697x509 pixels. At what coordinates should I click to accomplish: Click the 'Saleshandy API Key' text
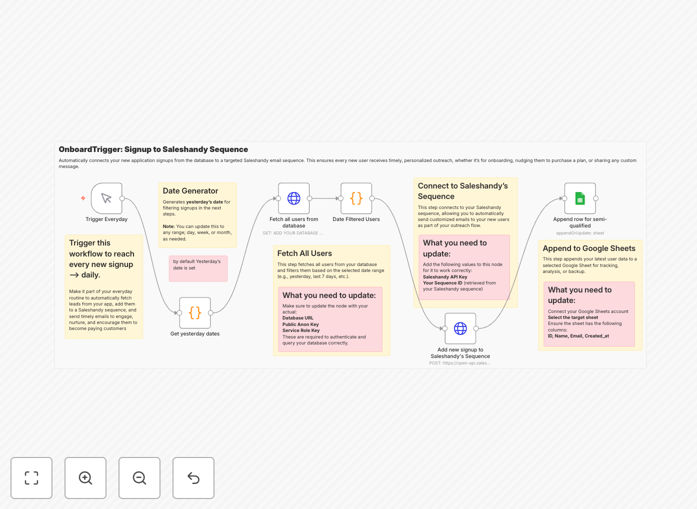pos(445,277)
